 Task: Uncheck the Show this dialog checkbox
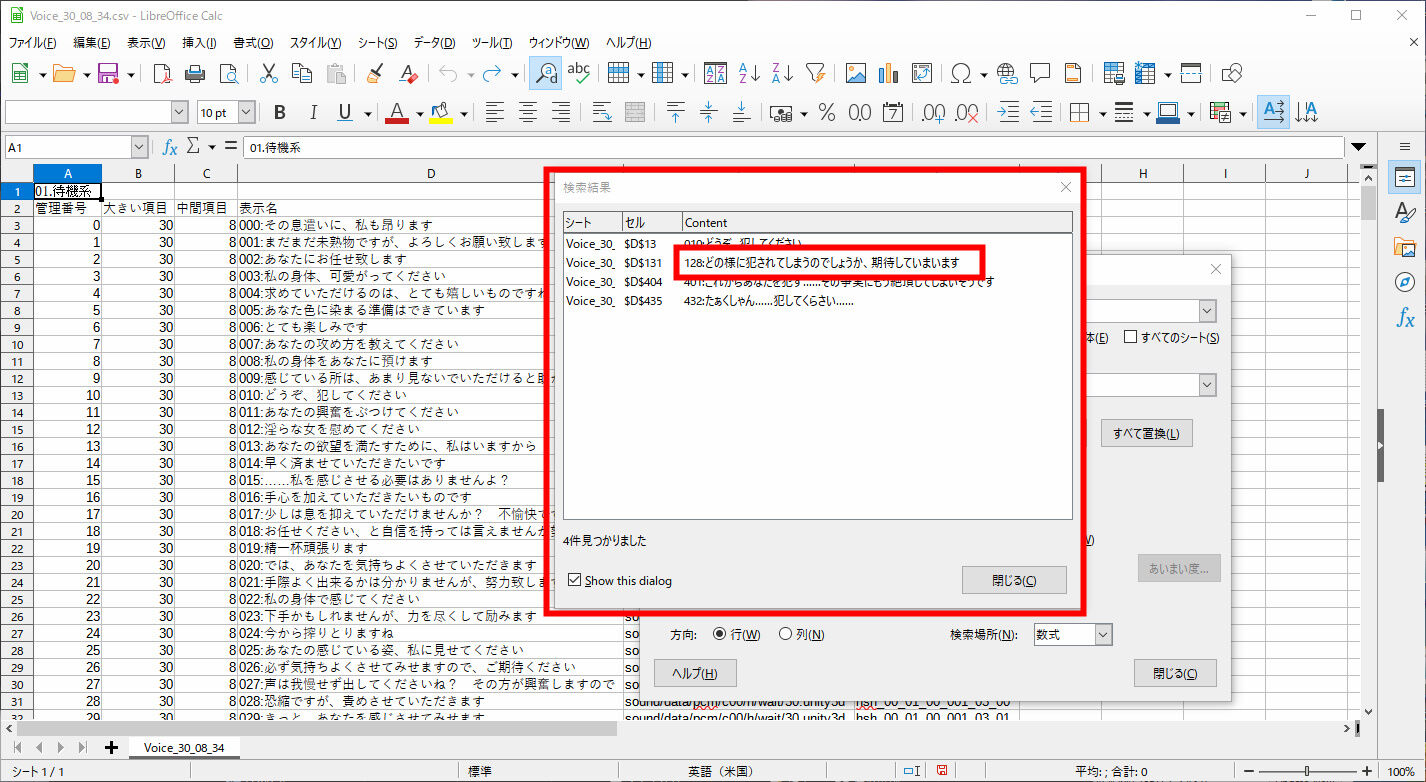pos(575,580)
